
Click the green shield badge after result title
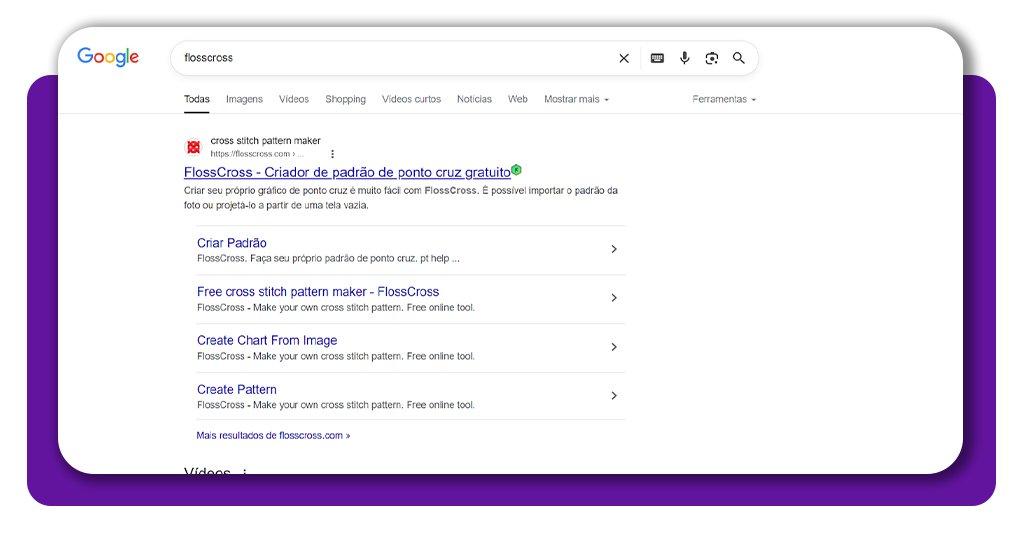[517, 170]
